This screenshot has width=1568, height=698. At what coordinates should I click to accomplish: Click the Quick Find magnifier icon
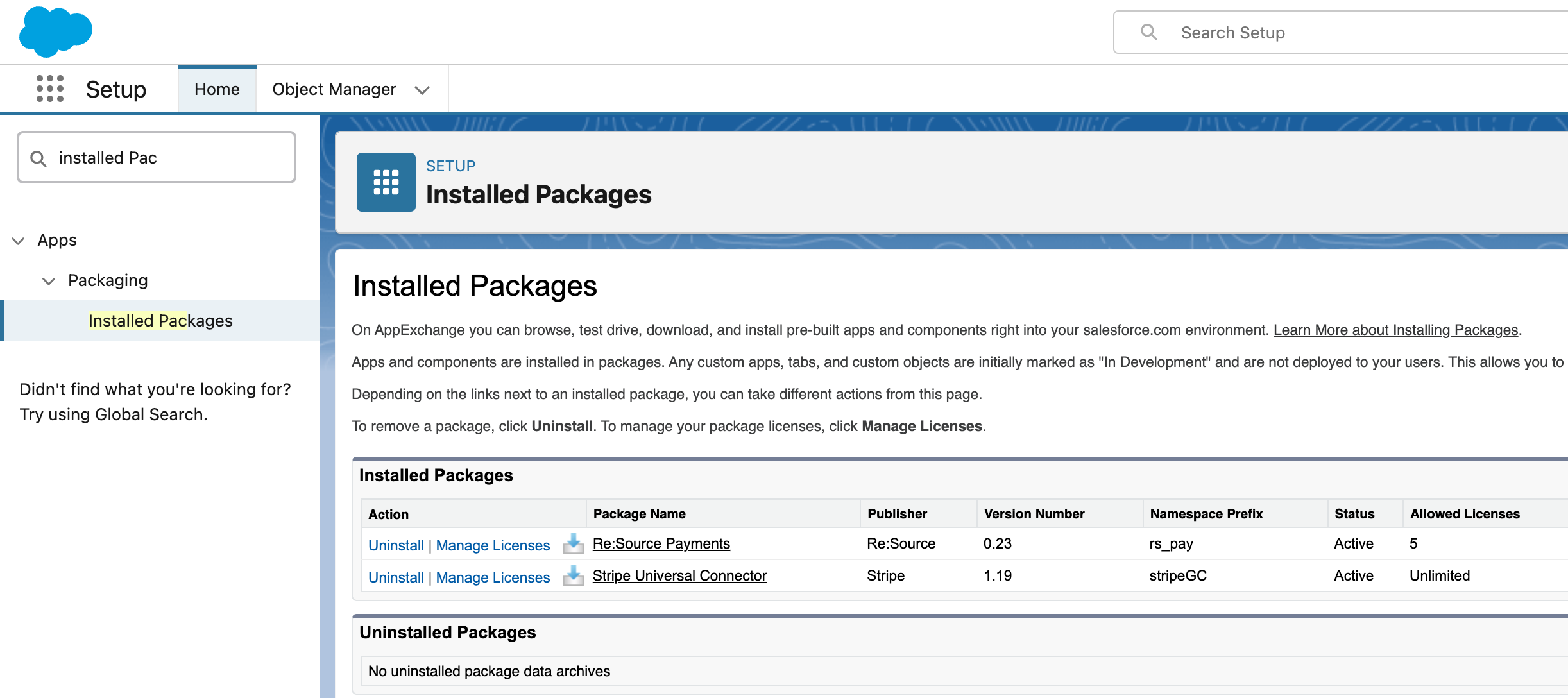(38, 158)
